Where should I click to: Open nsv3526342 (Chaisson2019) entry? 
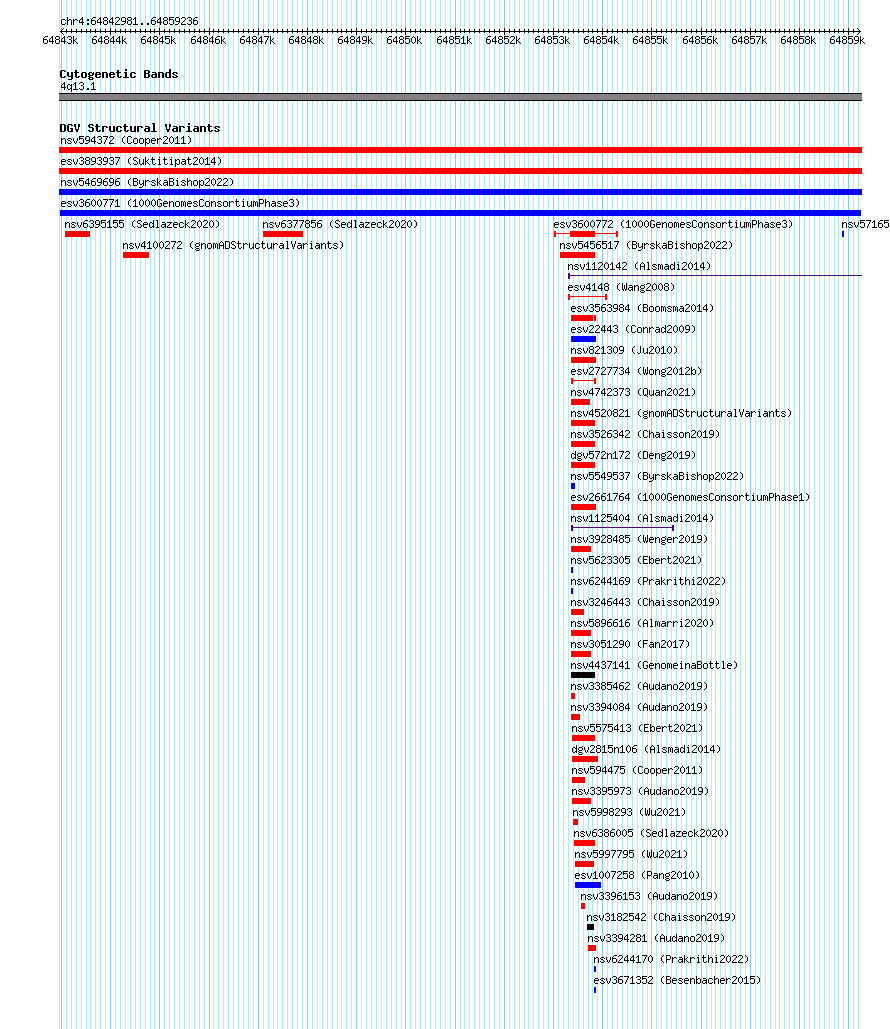[645, 434]
